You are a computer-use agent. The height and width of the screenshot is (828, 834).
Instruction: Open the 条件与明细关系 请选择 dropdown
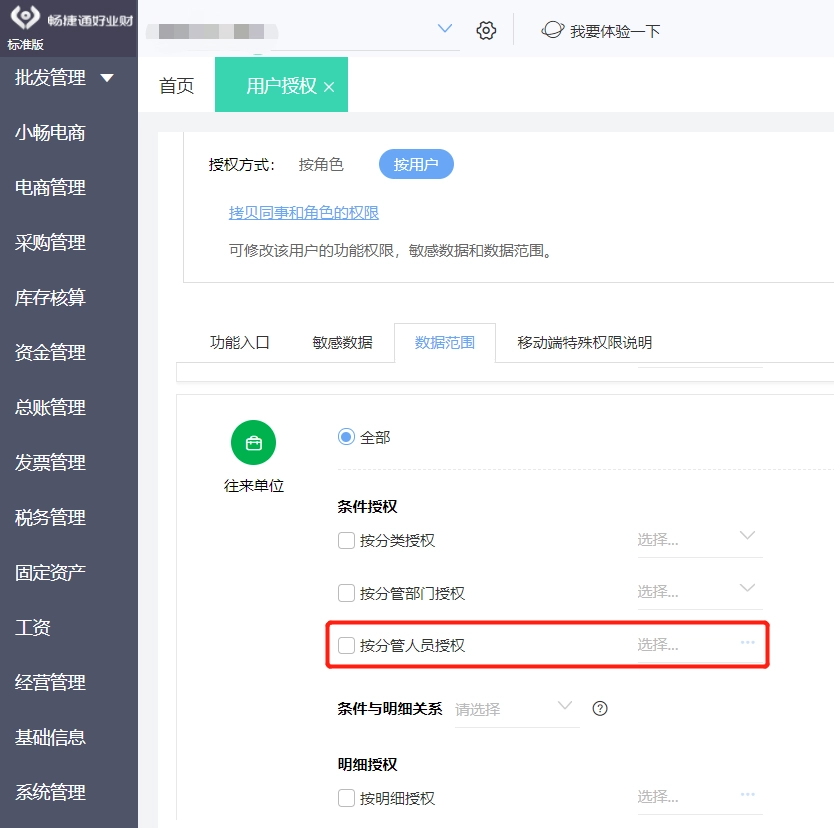517,709
